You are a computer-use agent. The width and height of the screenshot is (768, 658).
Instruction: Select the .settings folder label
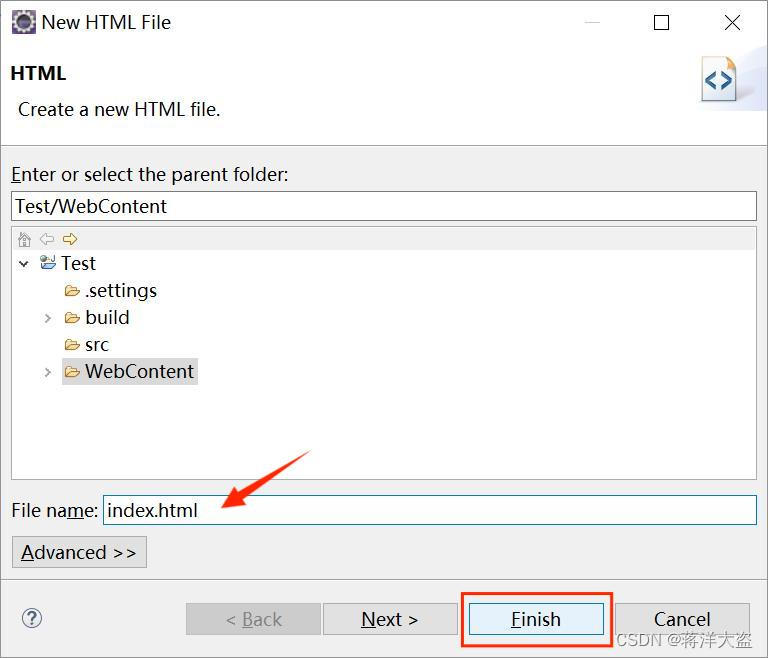pos(121,291)
